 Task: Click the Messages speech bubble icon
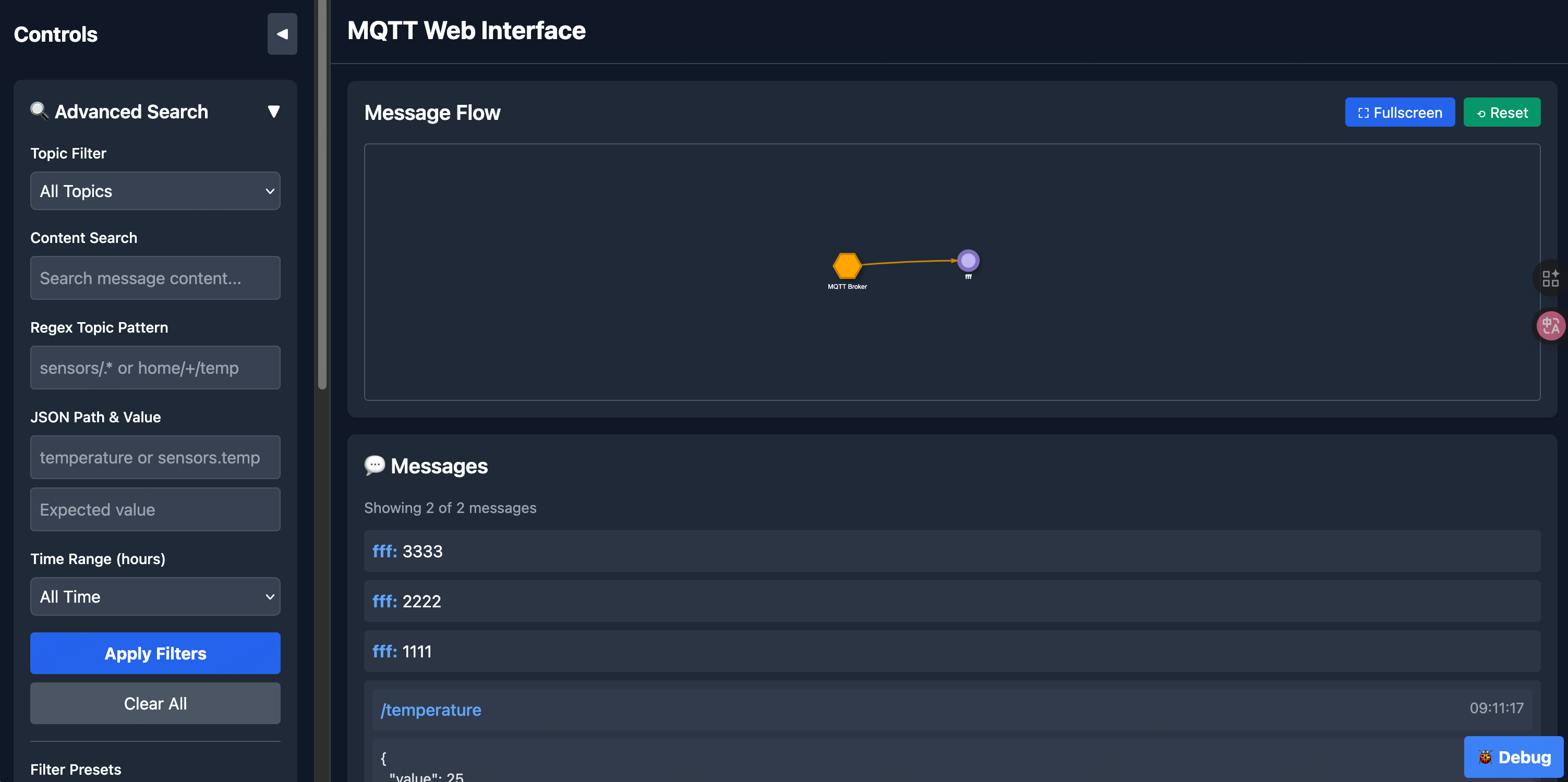pyautogui.click(x=375, y=466)
